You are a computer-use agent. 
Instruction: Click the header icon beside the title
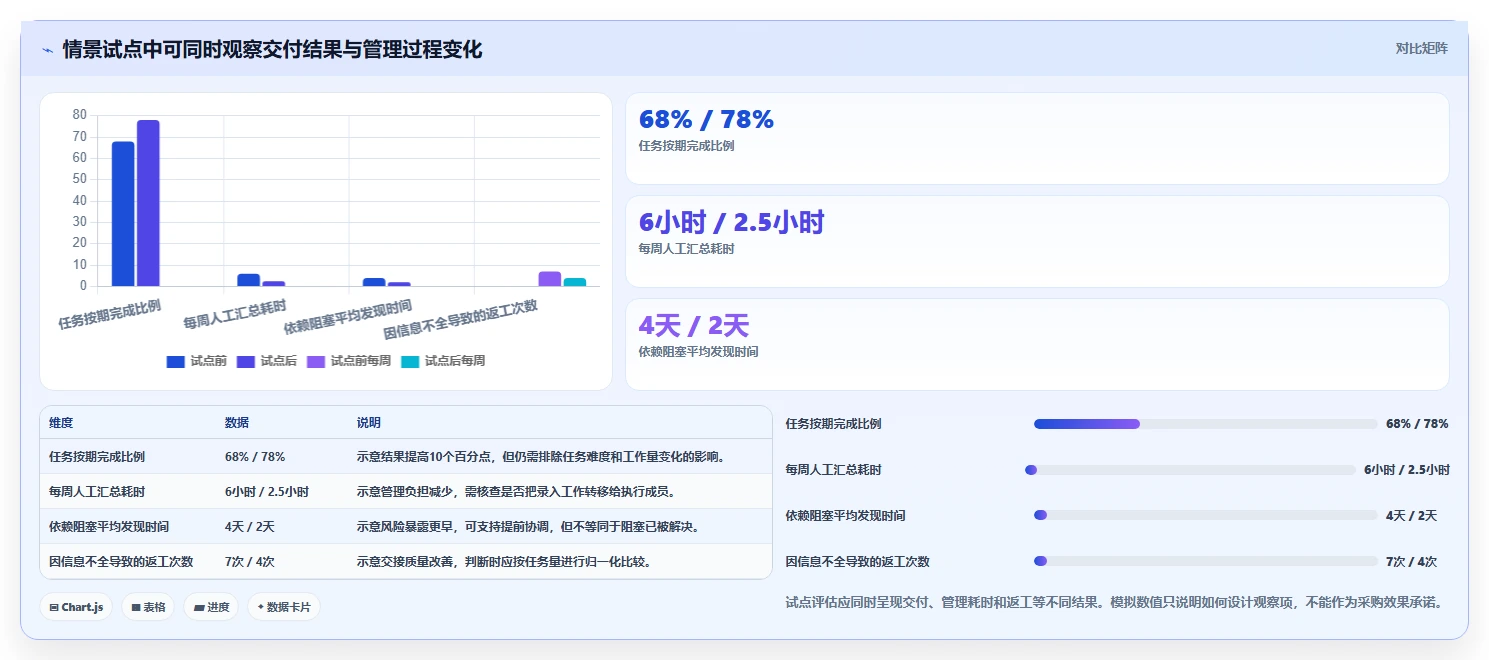(x=48, y=49)
